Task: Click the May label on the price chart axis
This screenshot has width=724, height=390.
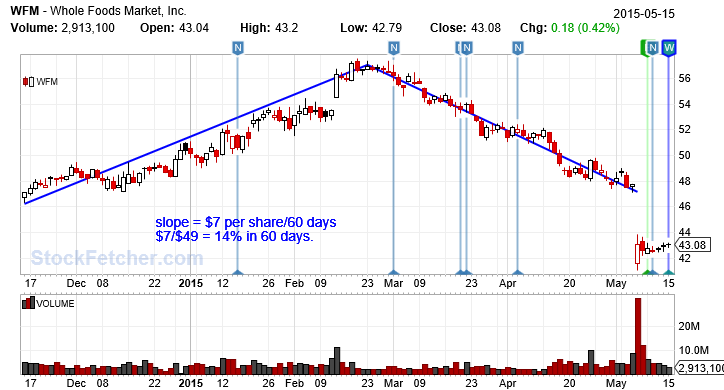Action: (x=616, y=283)
